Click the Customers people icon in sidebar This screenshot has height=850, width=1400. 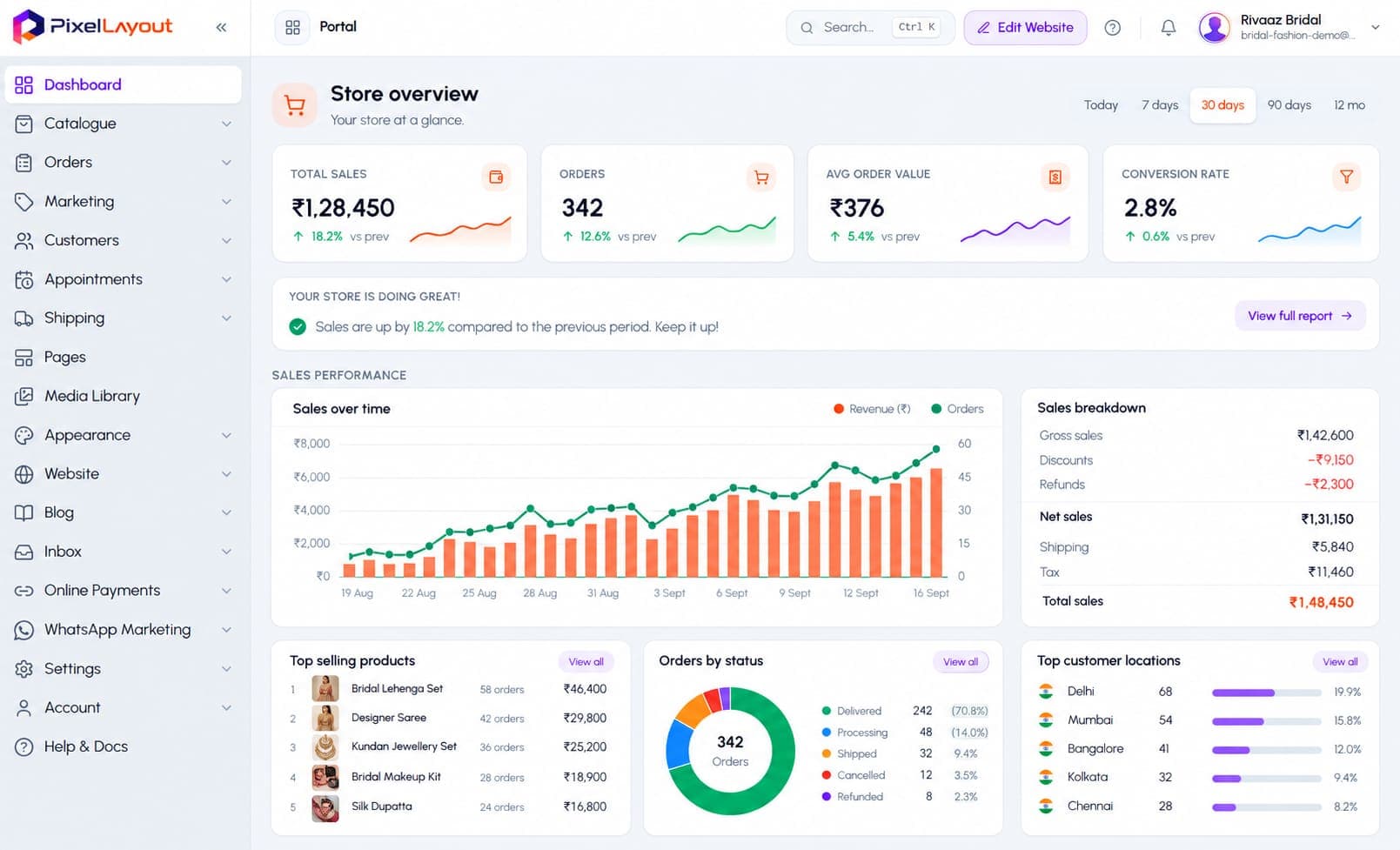(x=24, y=240)
